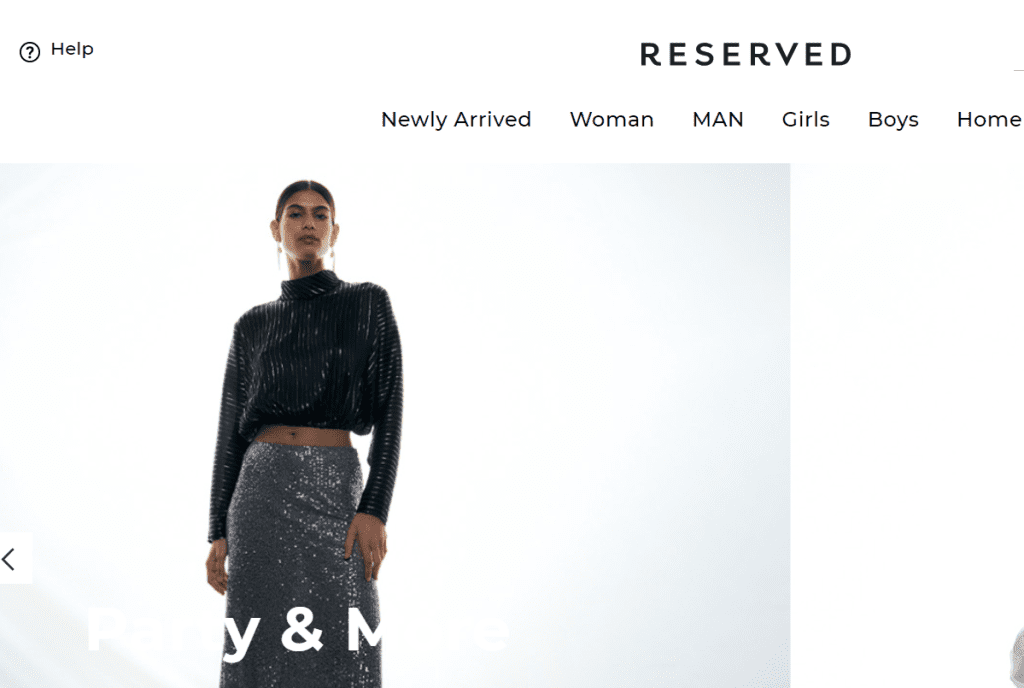Screen dimensions: 1024x688
Task: Open the Home category
Action: [x=989, y=119]
